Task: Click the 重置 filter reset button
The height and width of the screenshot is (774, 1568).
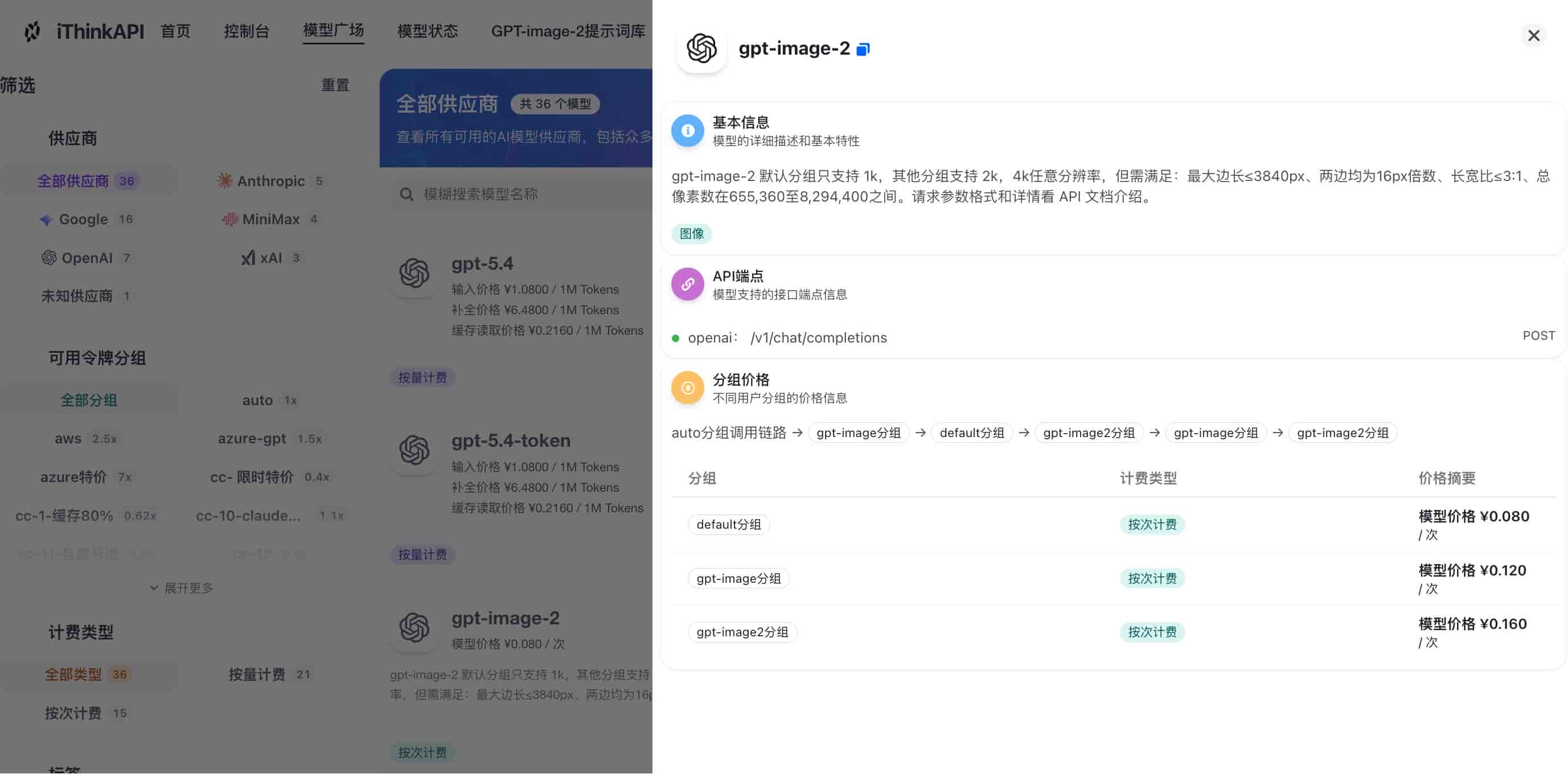Action: [x=335, y=85]
